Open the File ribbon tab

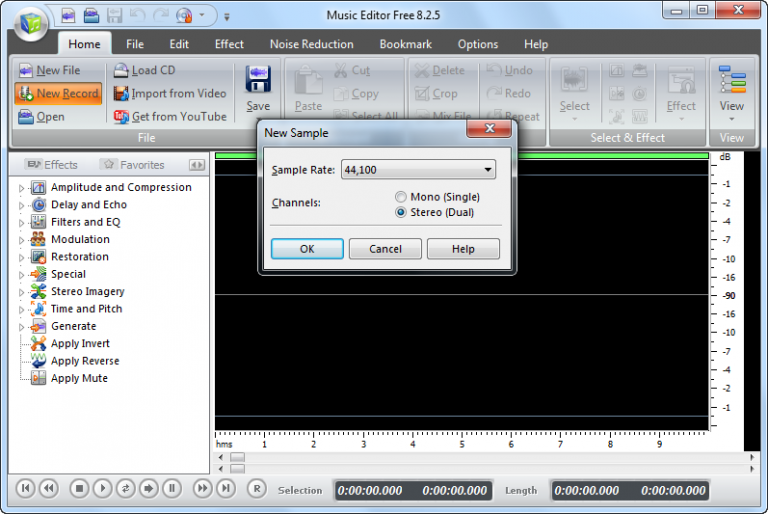(x=135, y=44)
